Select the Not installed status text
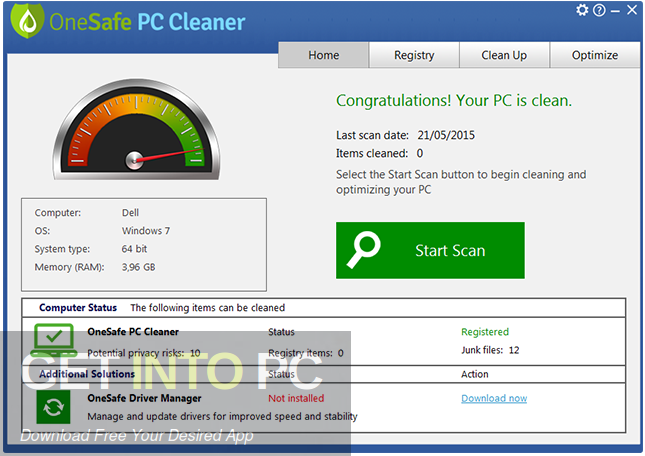Viewport: 645px width, 456px height. pyautogui.click(x=296, y=398)
